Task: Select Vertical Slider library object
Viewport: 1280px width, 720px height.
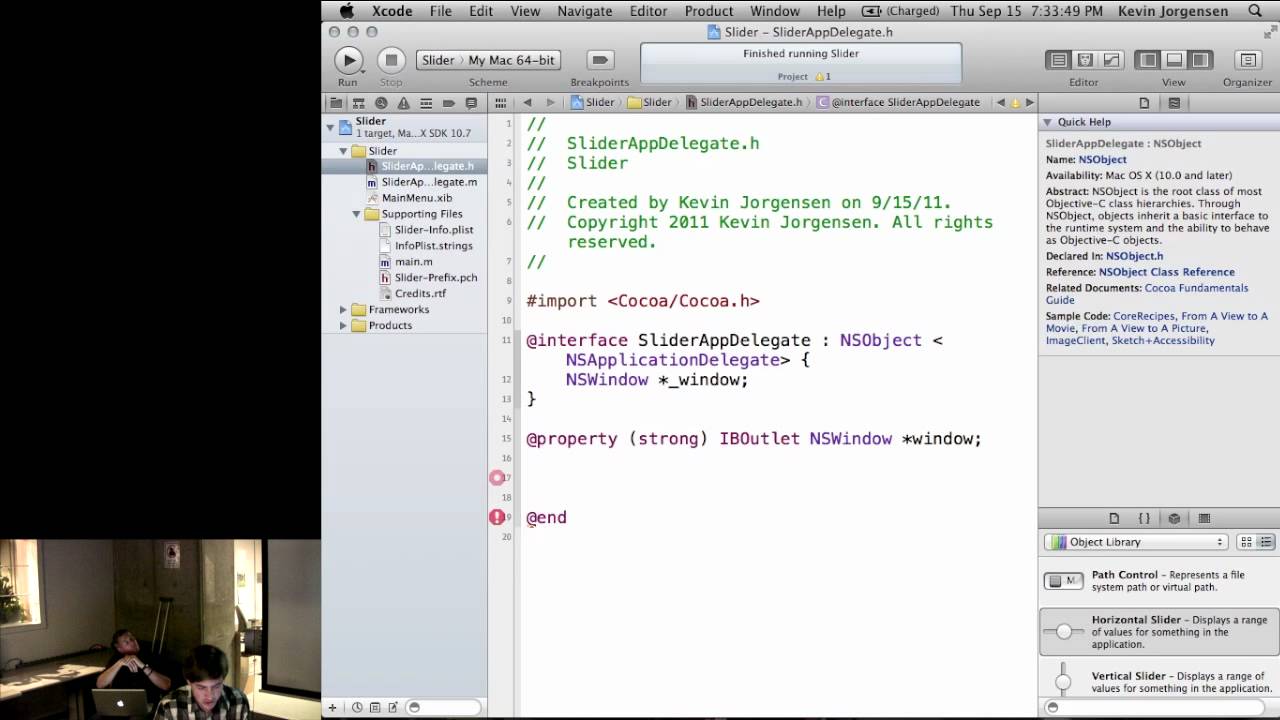Action: tap(1159, 682)
